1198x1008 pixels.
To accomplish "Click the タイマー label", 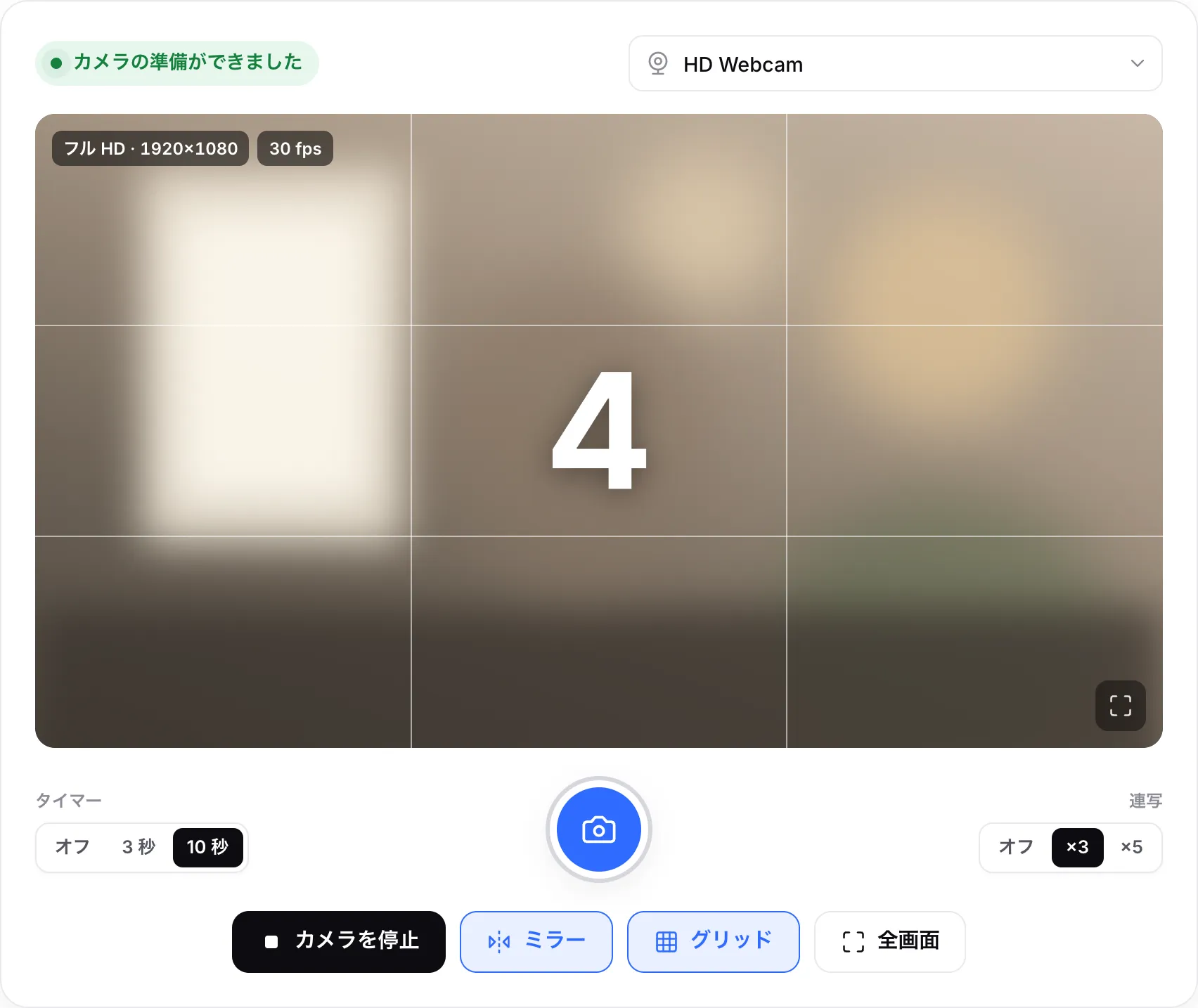I will coord(69,801).
